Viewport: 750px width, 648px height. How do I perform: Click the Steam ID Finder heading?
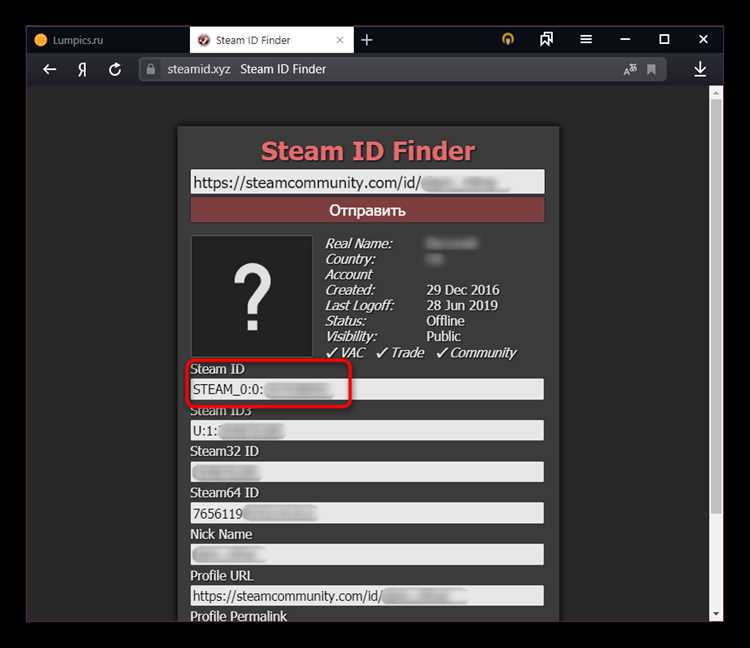tap(368, 151)
